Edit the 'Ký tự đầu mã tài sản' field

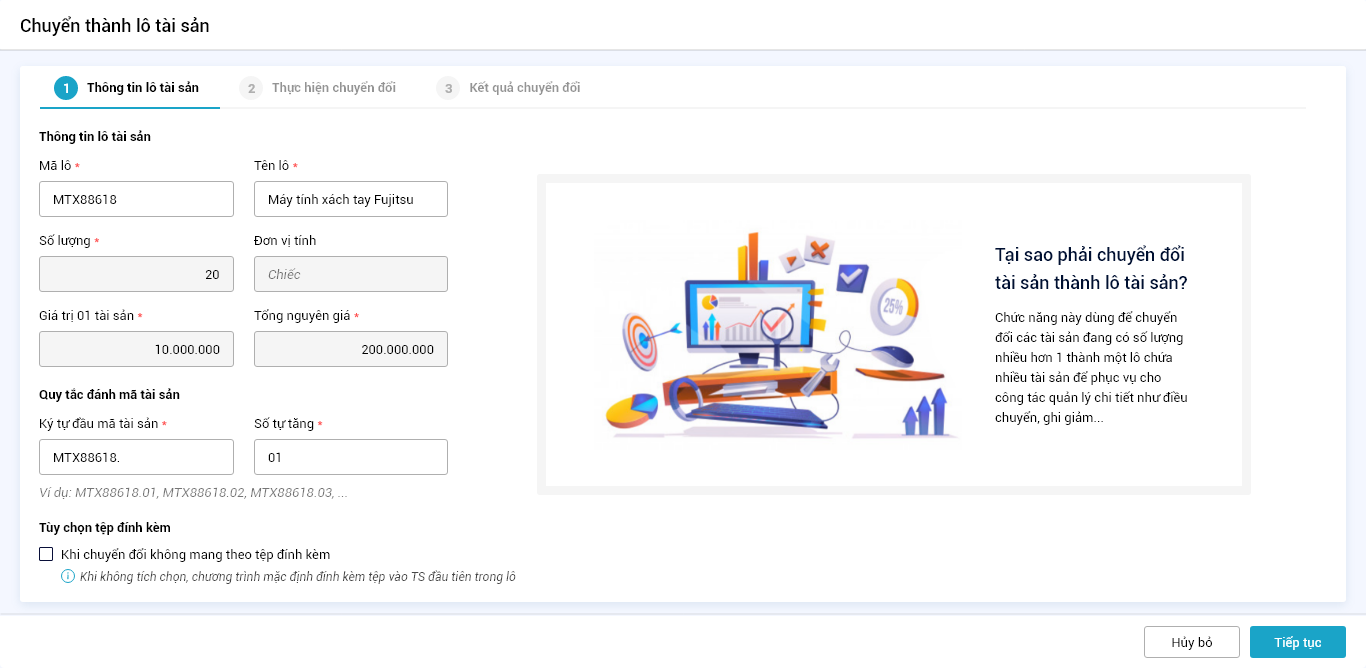[136, 457]
